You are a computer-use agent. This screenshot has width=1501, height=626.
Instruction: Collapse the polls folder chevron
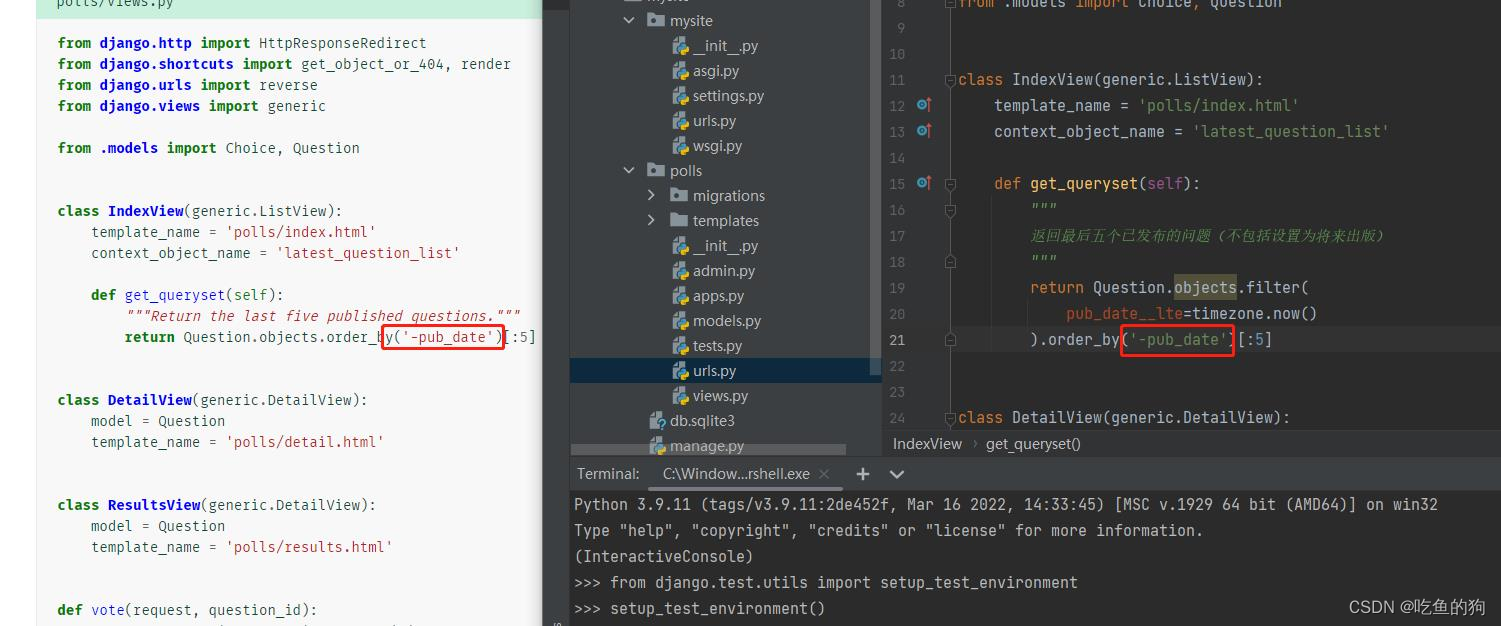[629, 170]
